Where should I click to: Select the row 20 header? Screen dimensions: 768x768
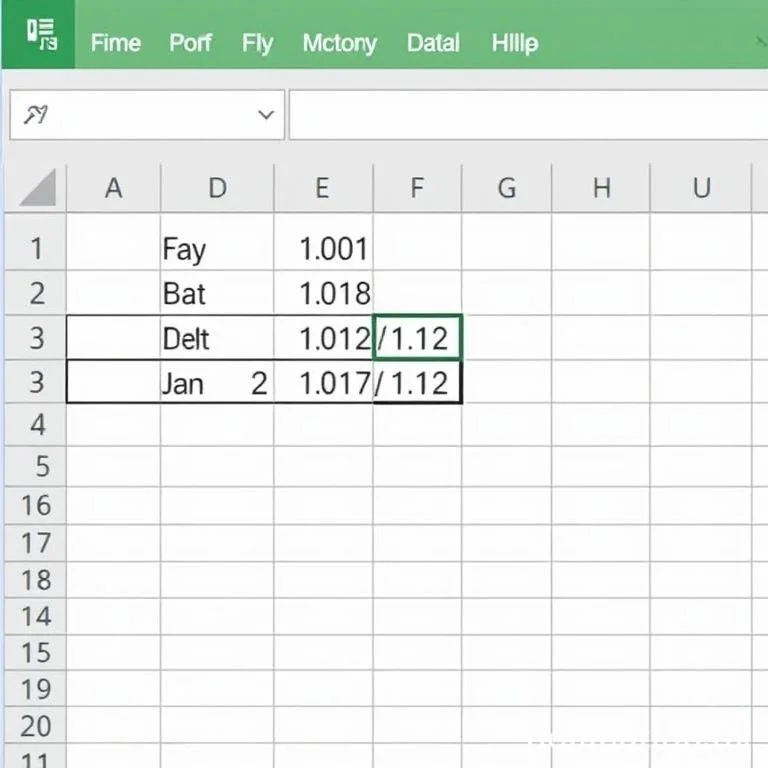click(x=36, y=726)
